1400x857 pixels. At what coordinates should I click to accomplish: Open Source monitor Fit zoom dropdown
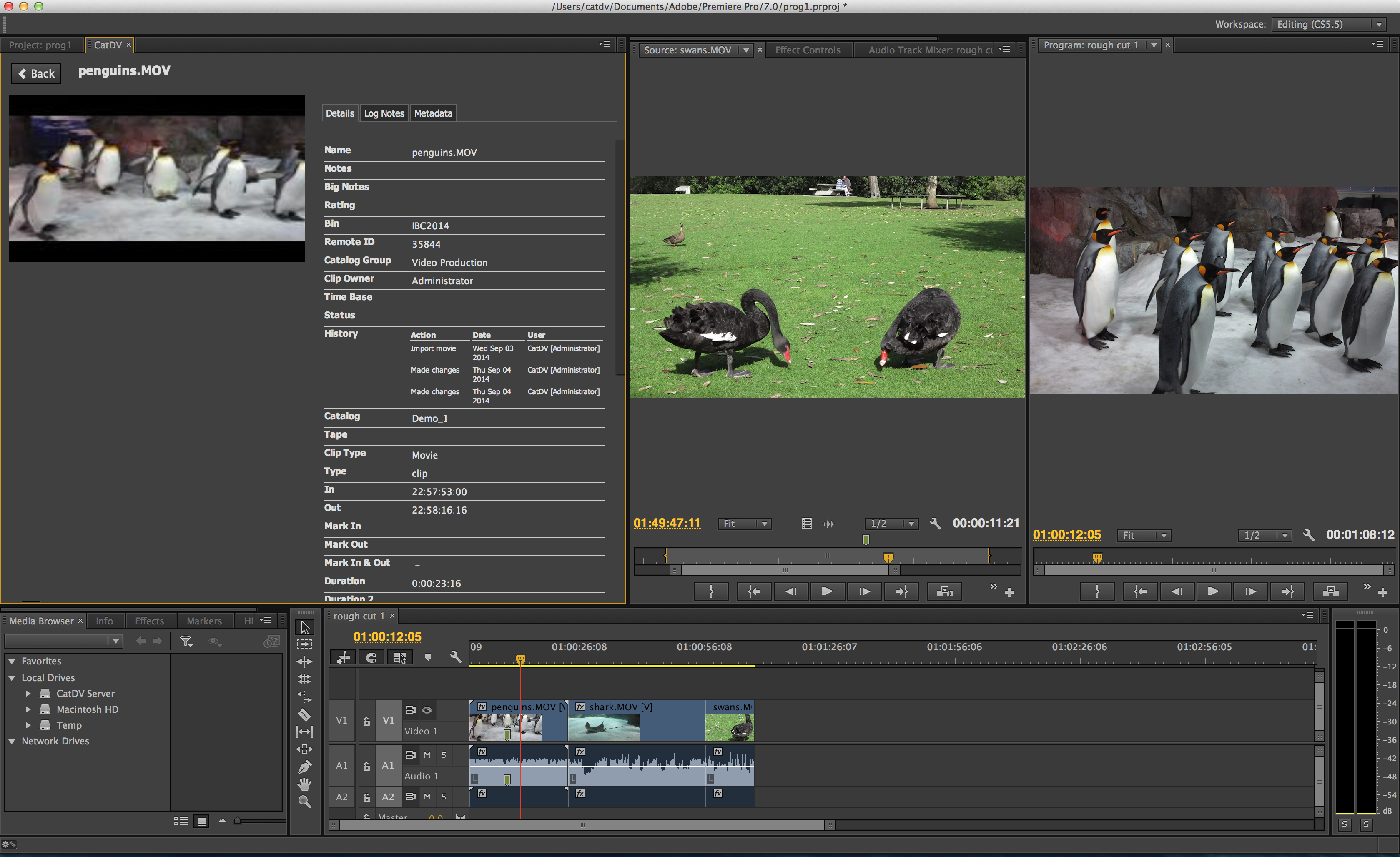[x=745, y=524]
